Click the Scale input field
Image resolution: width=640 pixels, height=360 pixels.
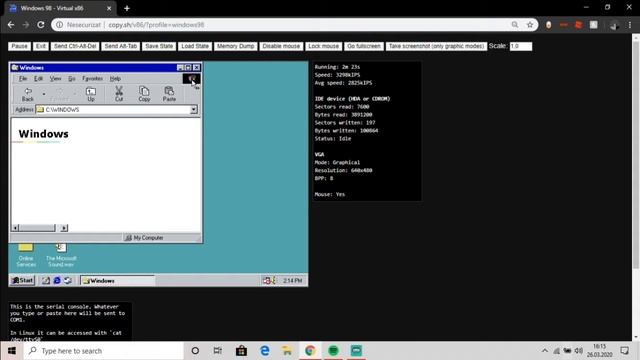coord(521,46)
